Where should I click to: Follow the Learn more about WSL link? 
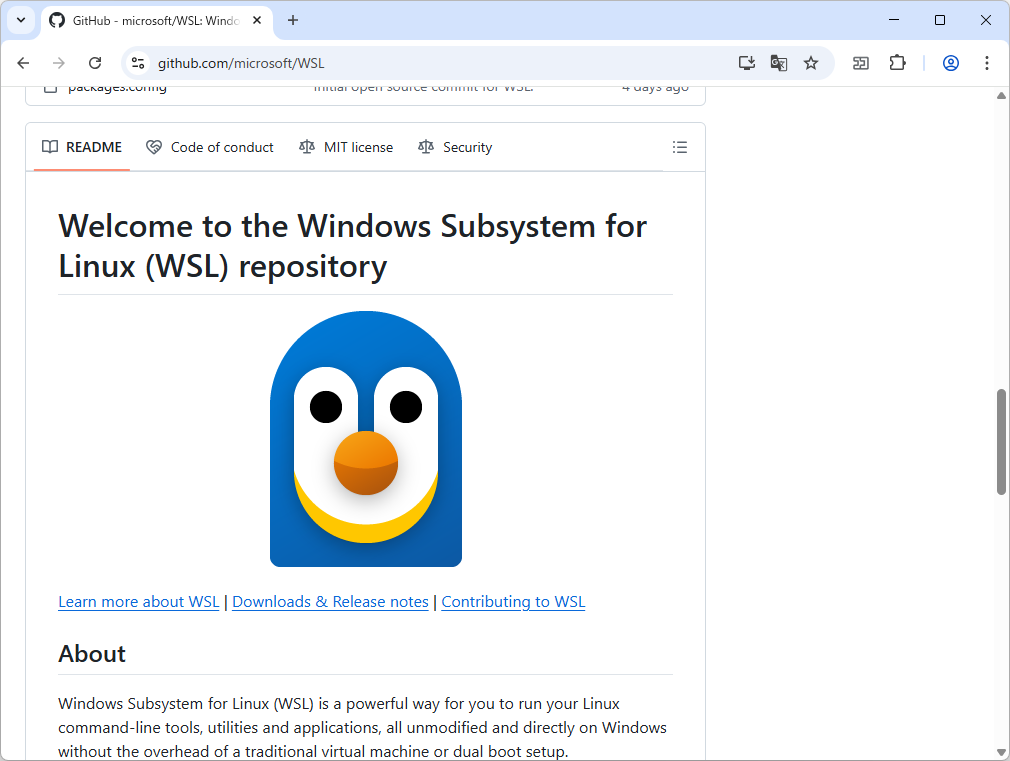(138, 601)
